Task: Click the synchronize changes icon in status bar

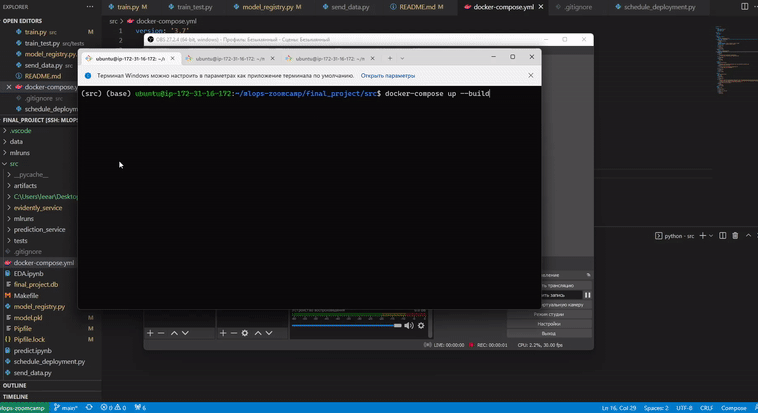Action: tap(89, 408)
